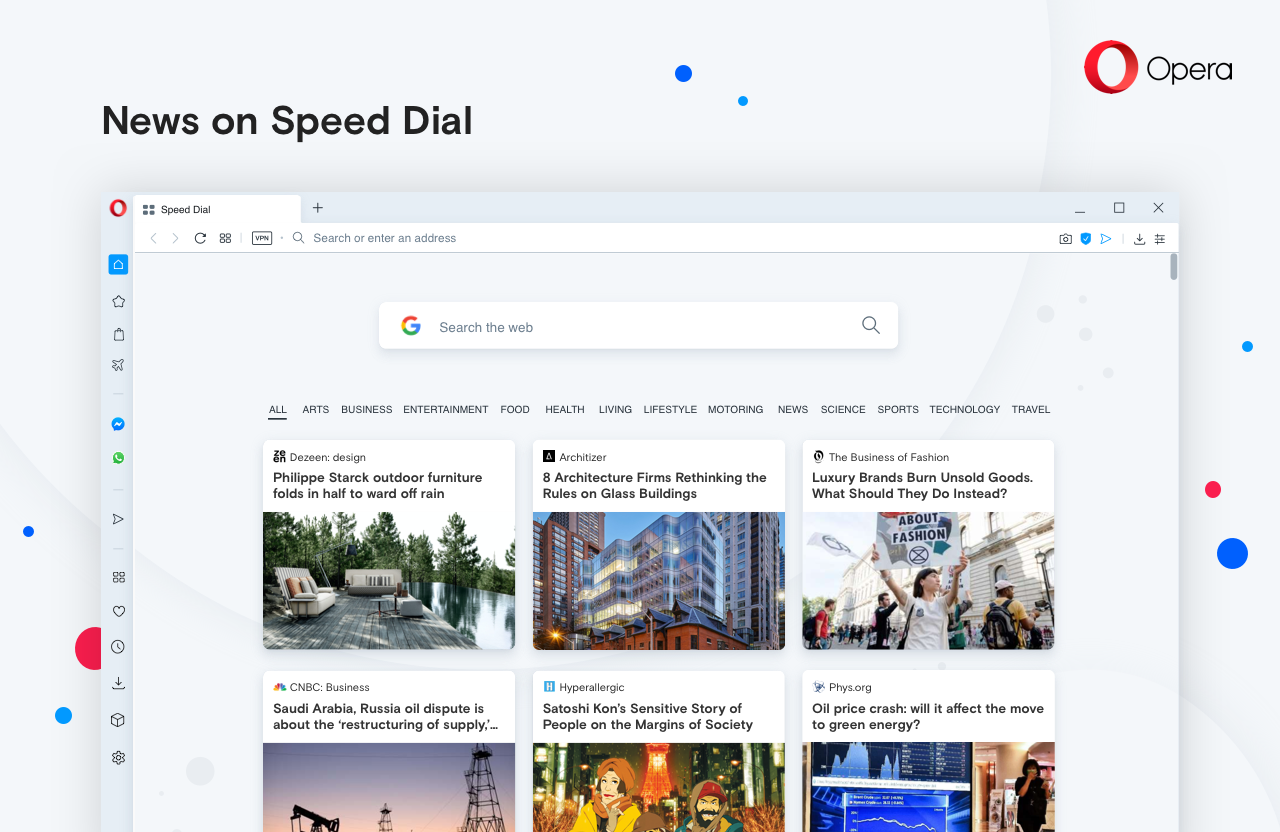Open Facebook Messenger in the sidebar
The height and width of the screenshot is (832, 1280).
coord(118,424)
